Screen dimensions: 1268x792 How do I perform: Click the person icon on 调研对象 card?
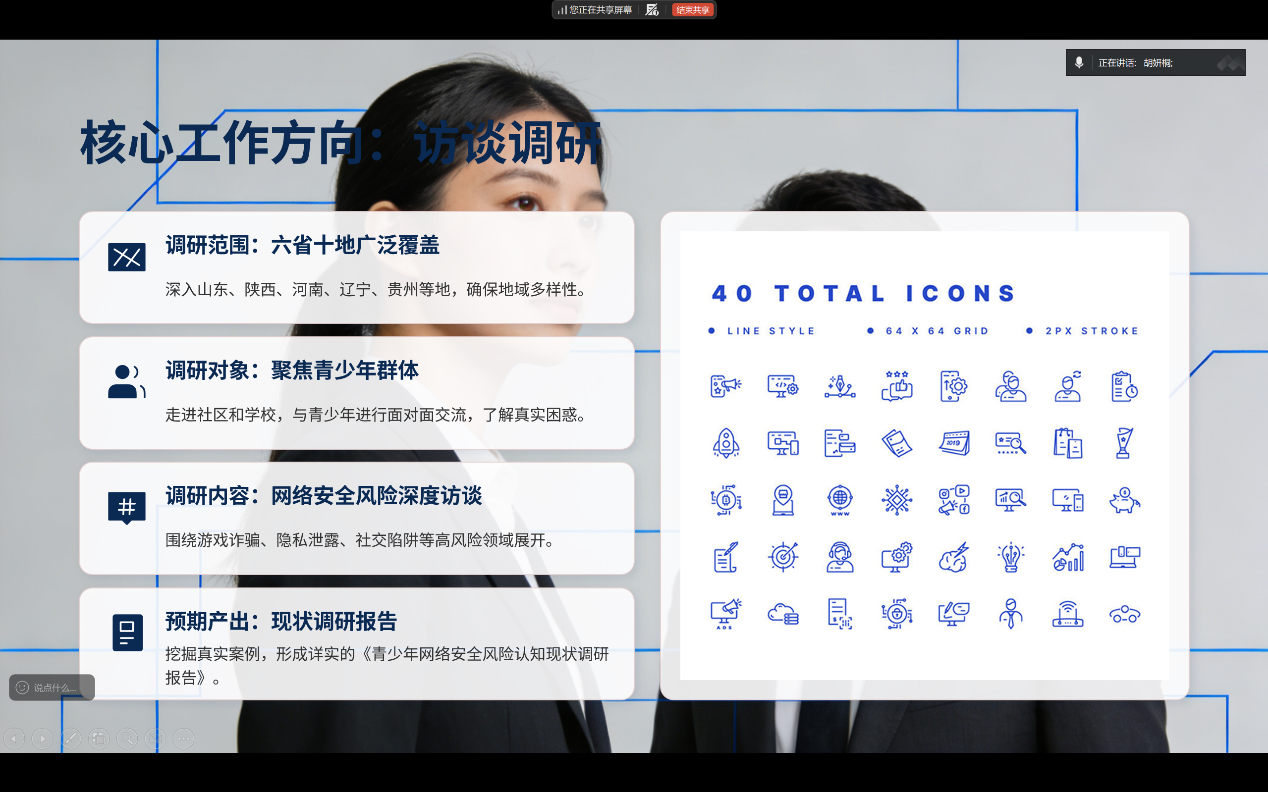[126, 382]
